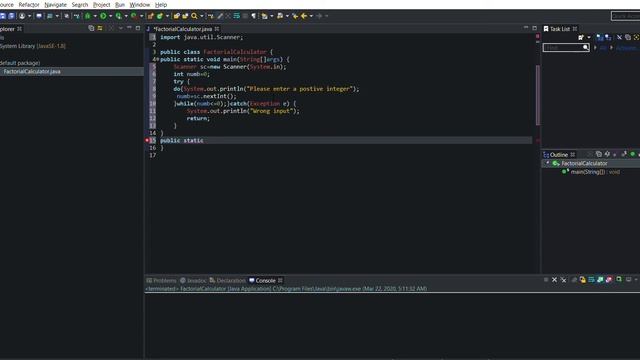Click the JRE System Library entry

pyautogui.click(x=33, y=46)
